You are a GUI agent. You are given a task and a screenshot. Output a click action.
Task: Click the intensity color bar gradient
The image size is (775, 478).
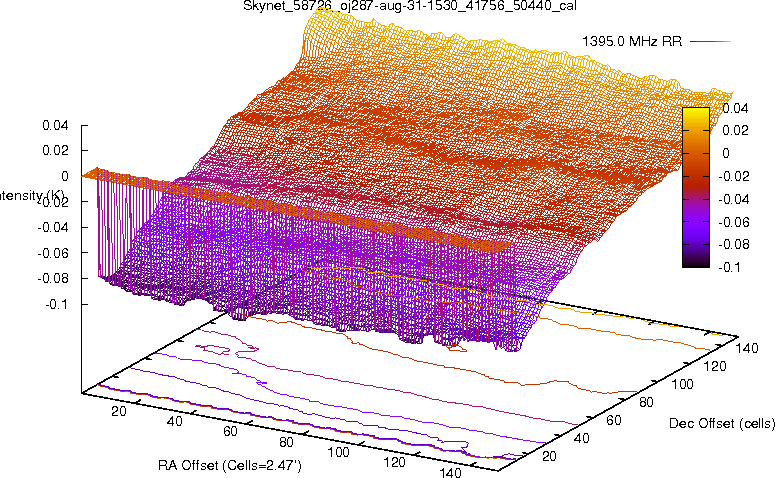click(696, 187)
